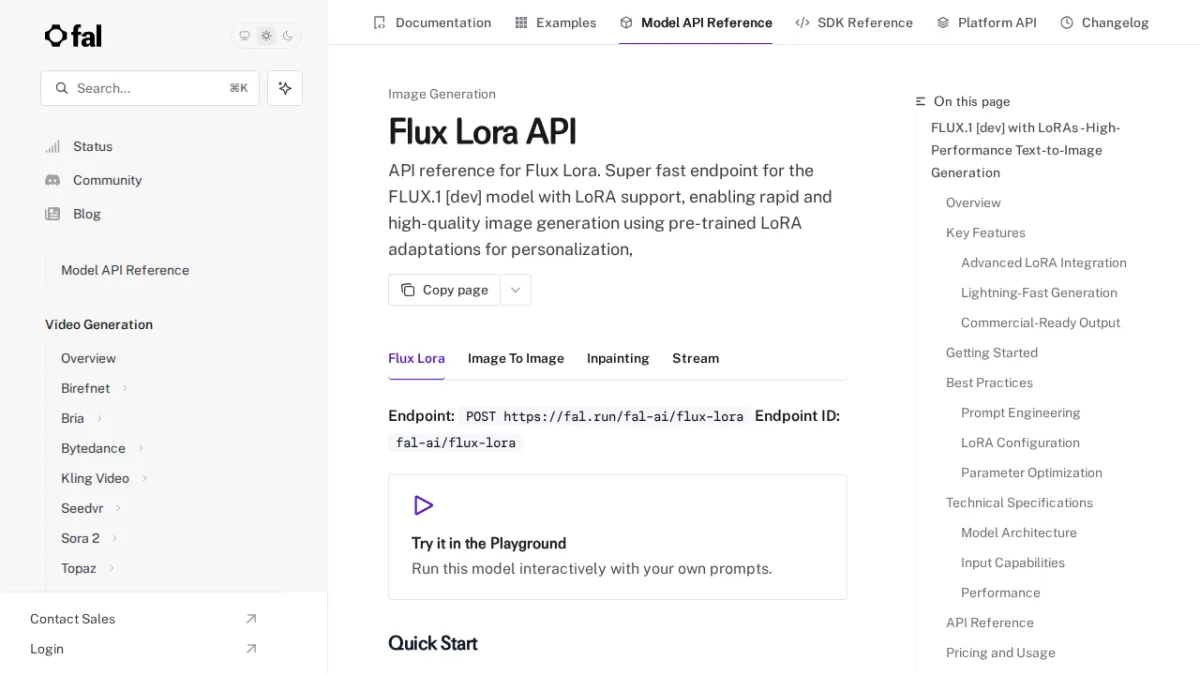Screen dimensions: 1200x675
Task: Jump to Getting Started section
Action: point(992,352)
